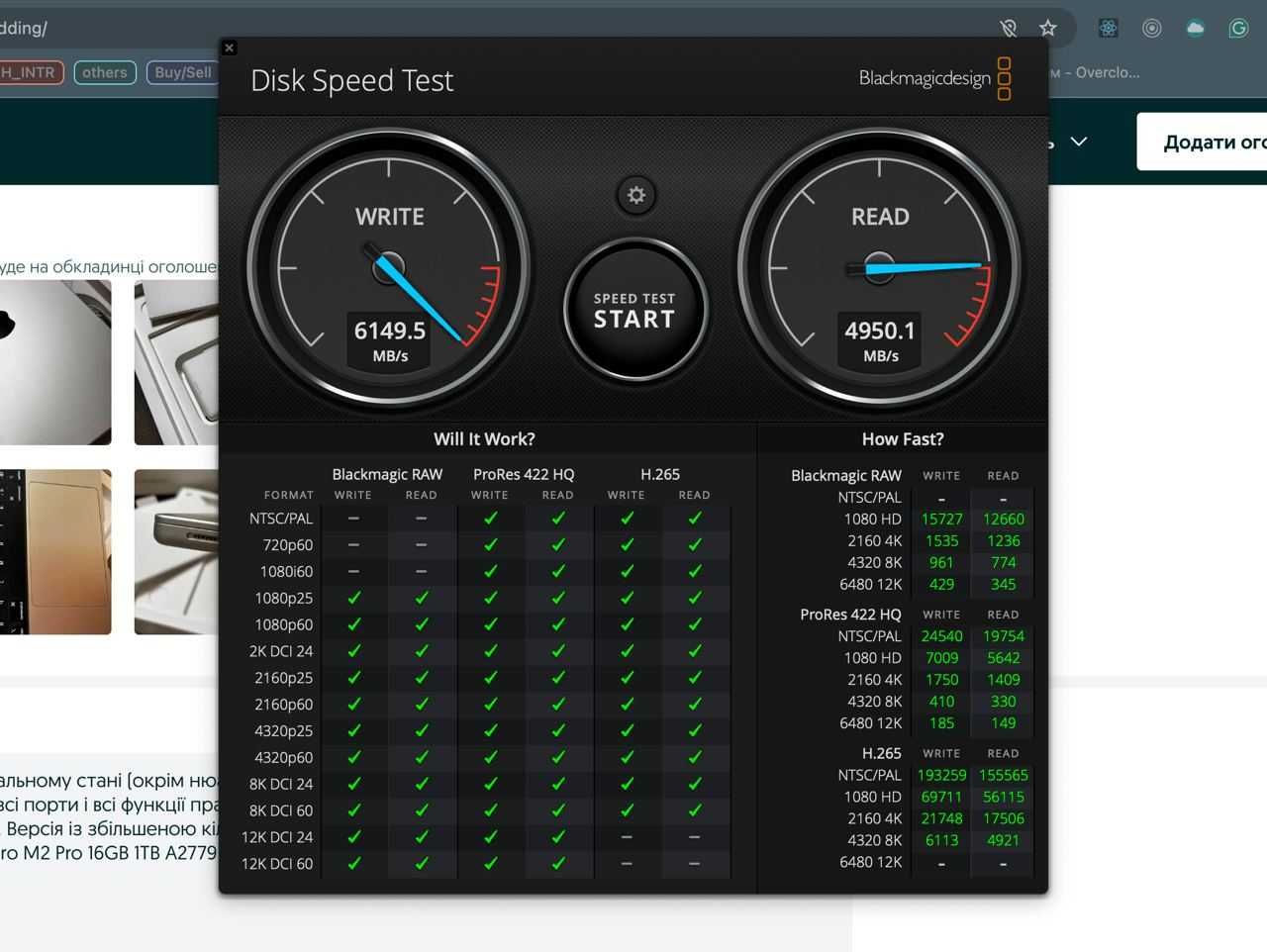This screenshot has width=1267, height=952.
Task: Click the 2K DCI 24 row label
Action: [281, 651]
